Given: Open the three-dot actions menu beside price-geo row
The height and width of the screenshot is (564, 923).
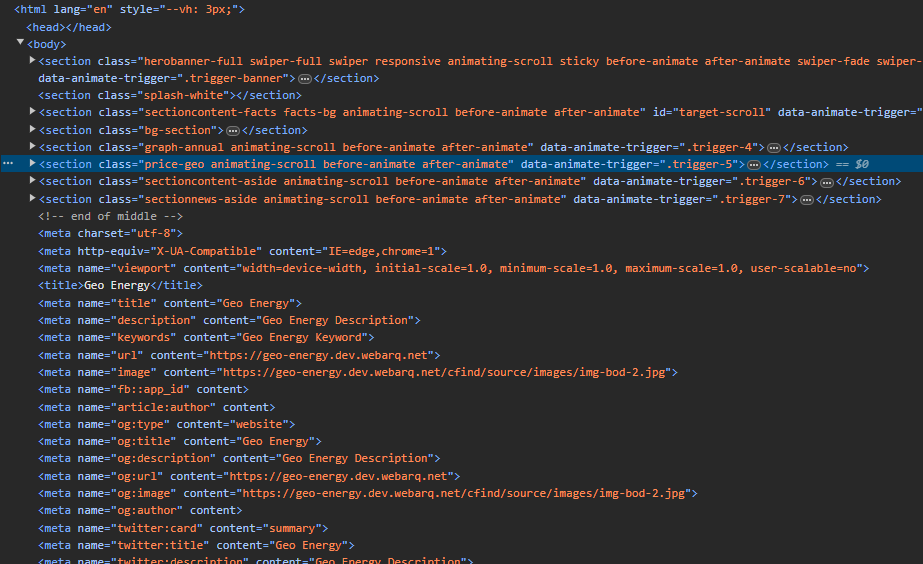Looking at the screenshot, I should point(8,163).
